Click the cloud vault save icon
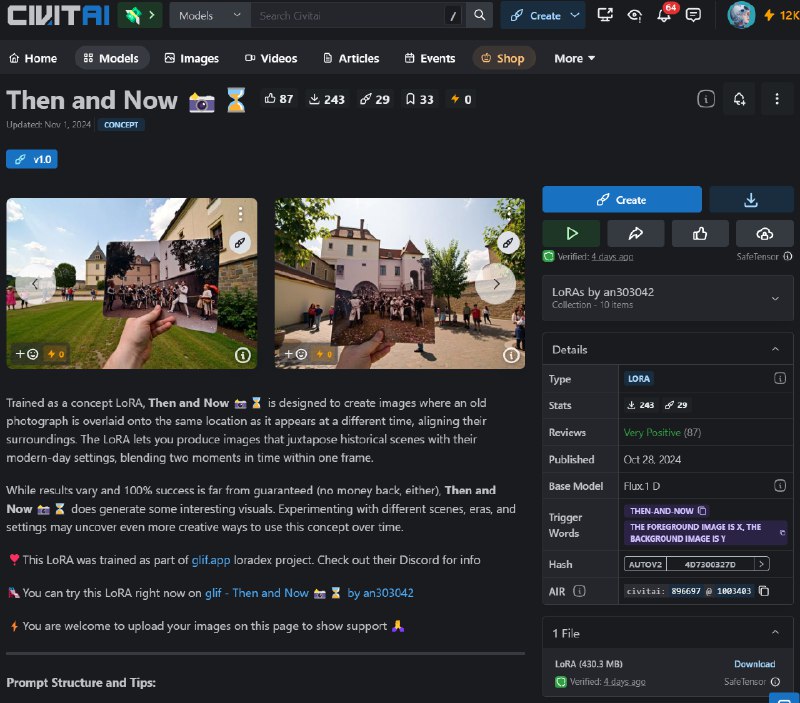The image size is (800, 703). (764, 234)
